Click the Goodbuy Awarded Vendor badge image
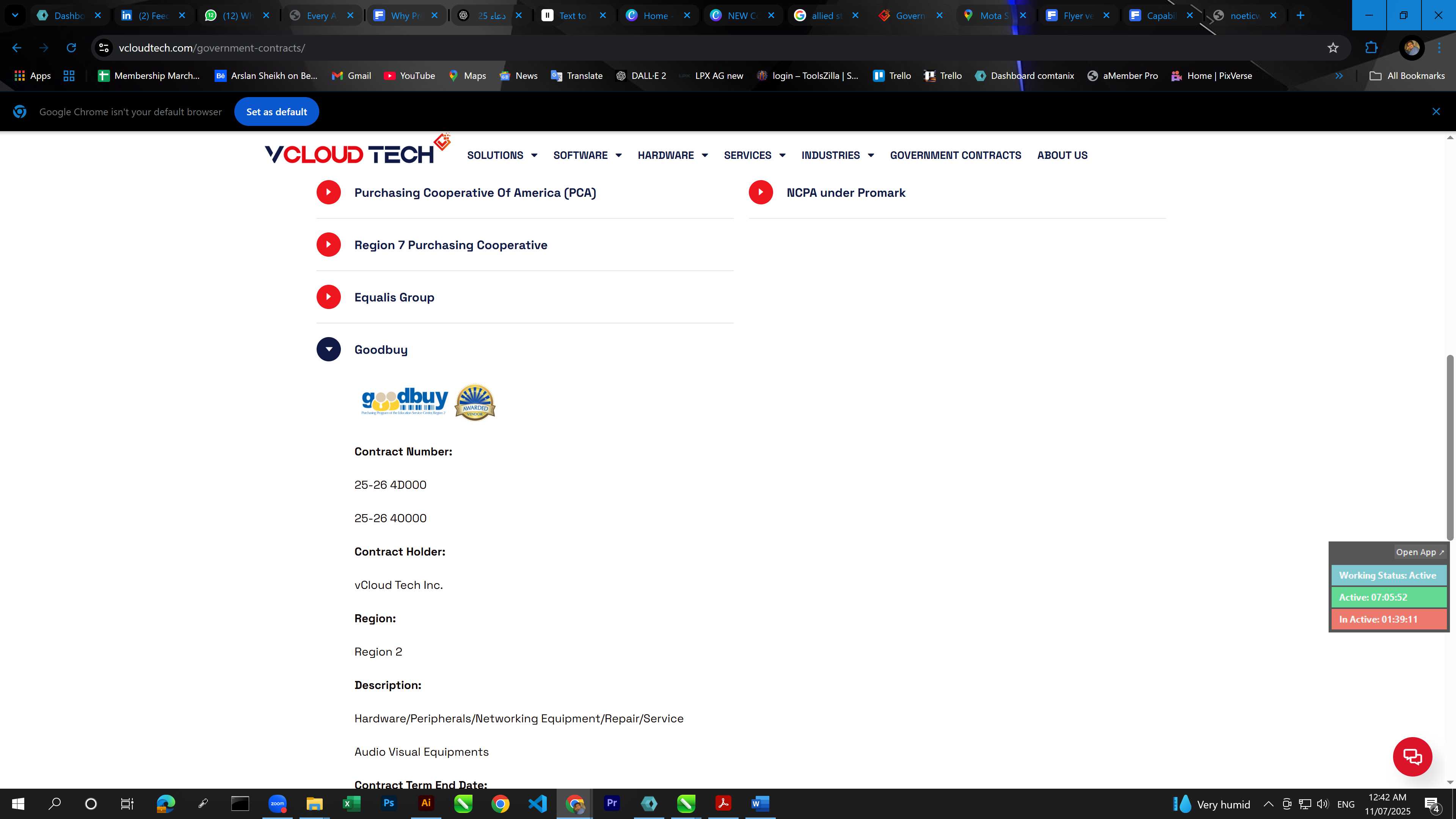Screen dimensions: 1456x819 pyautogui.click(x=475, y=402)
